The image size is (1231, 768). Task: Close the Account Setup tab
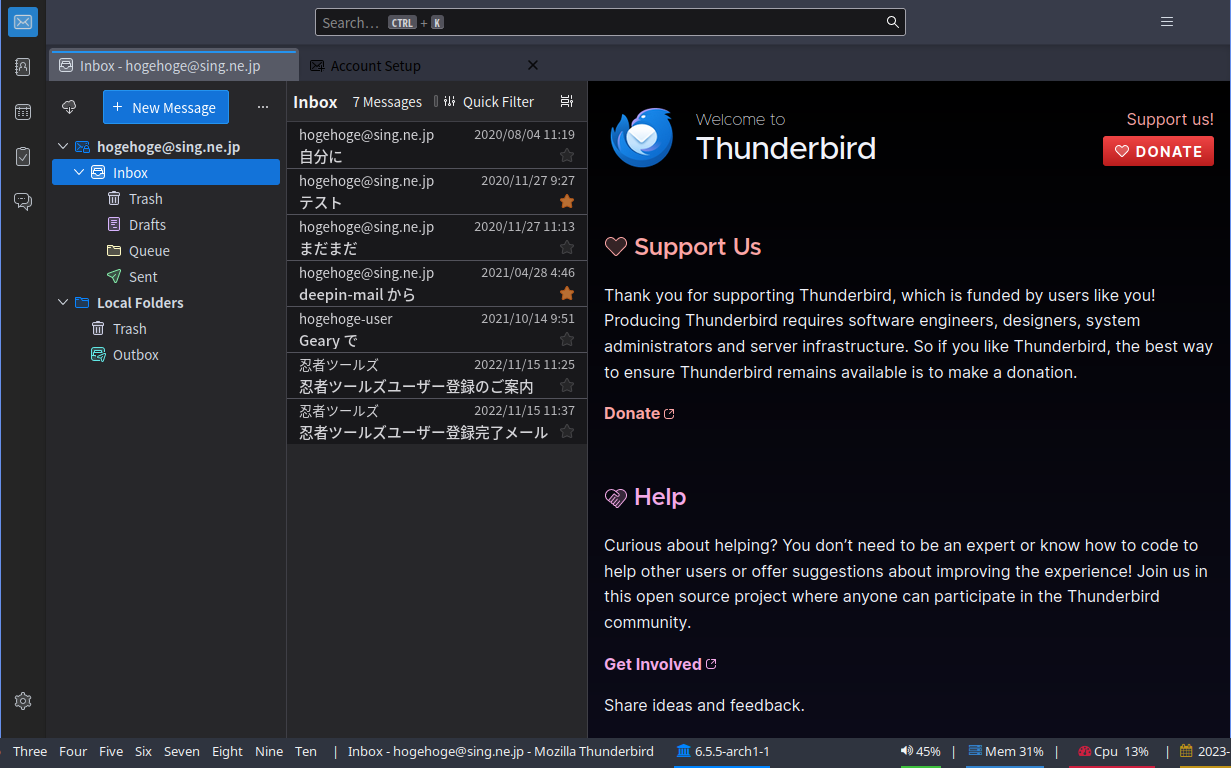pyautogui.click(x=533, y=65)
